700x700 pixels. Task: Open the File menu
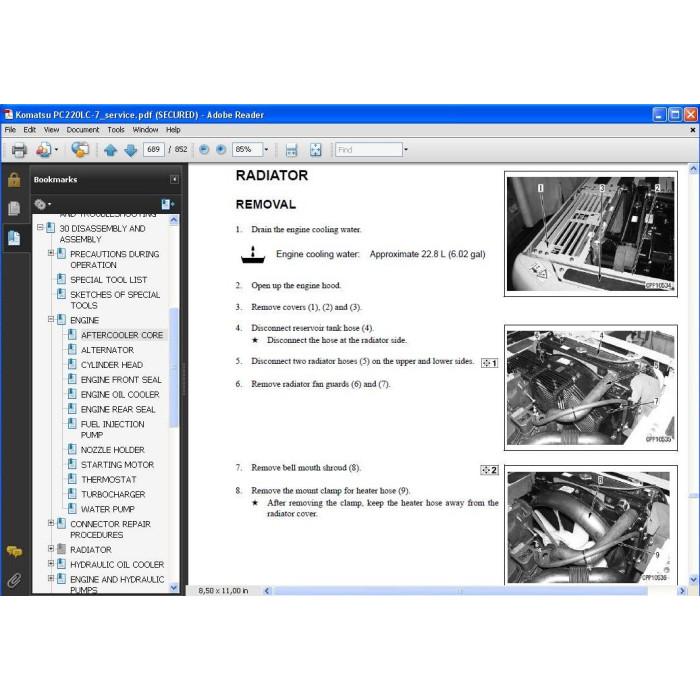(x=10, y=130)
